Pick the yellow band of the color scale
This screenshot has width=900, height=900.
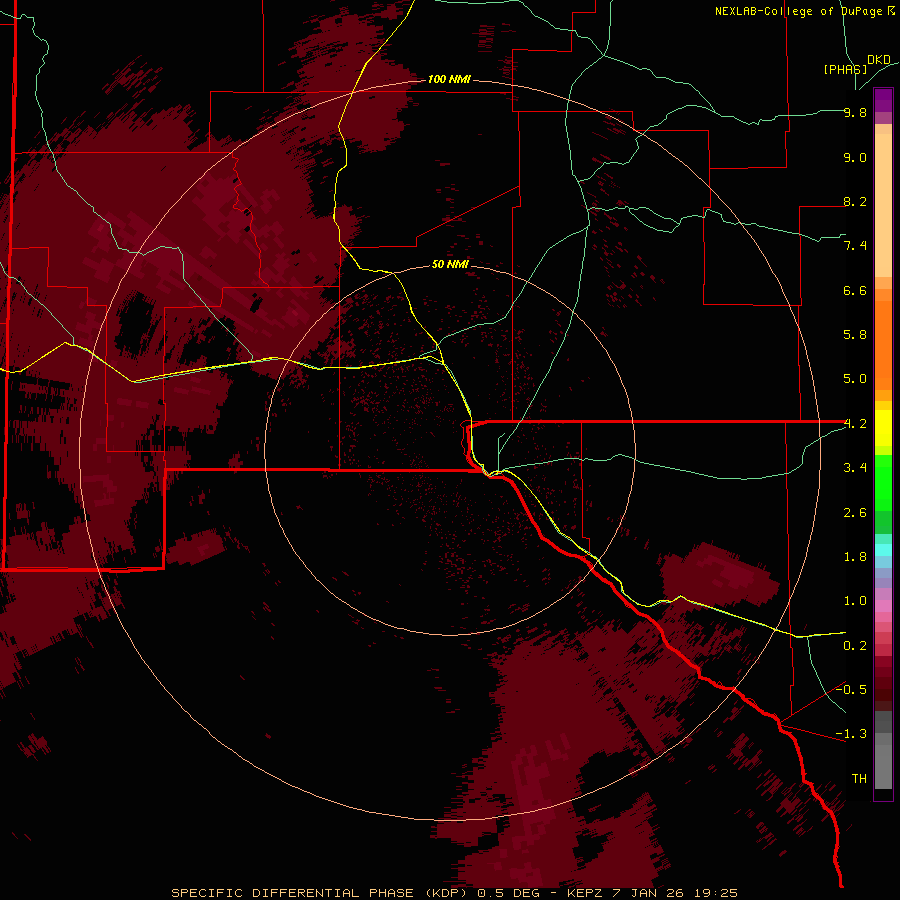(883, 428)
